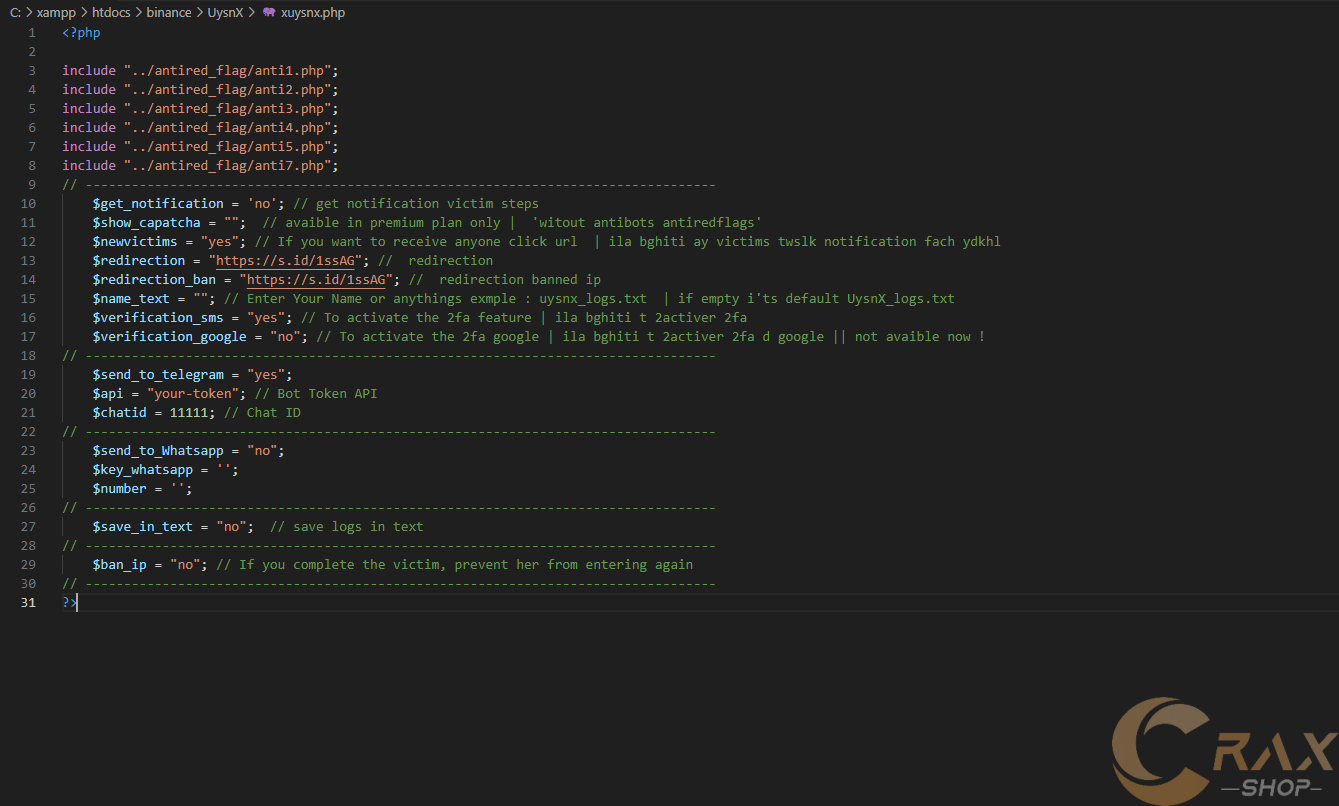The image size is (1339, 806).
Task: Click line number 31 in the gutter
Action: tap(28, 602)
